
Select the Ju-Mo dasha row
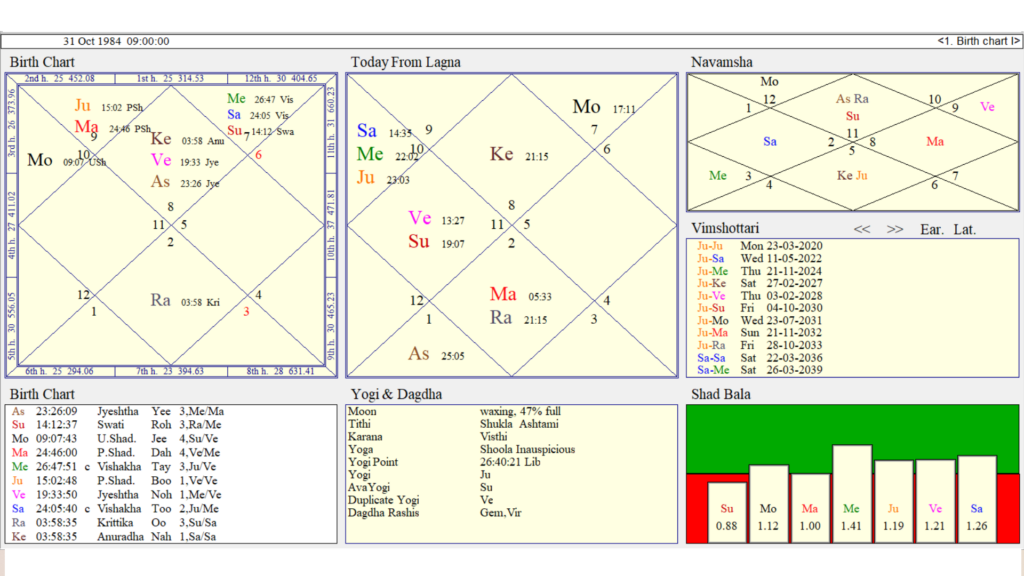(760, 321)
